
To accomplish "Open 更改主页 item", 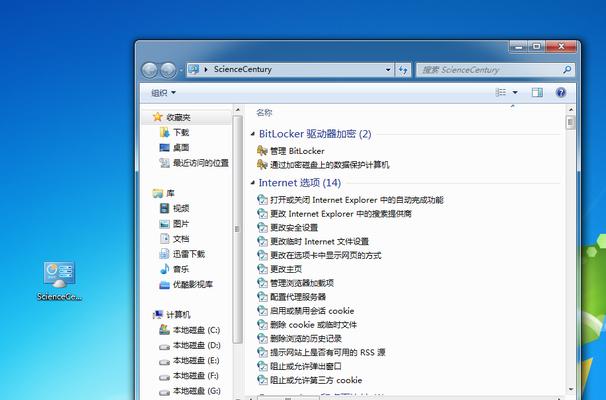I will (279, 269).
